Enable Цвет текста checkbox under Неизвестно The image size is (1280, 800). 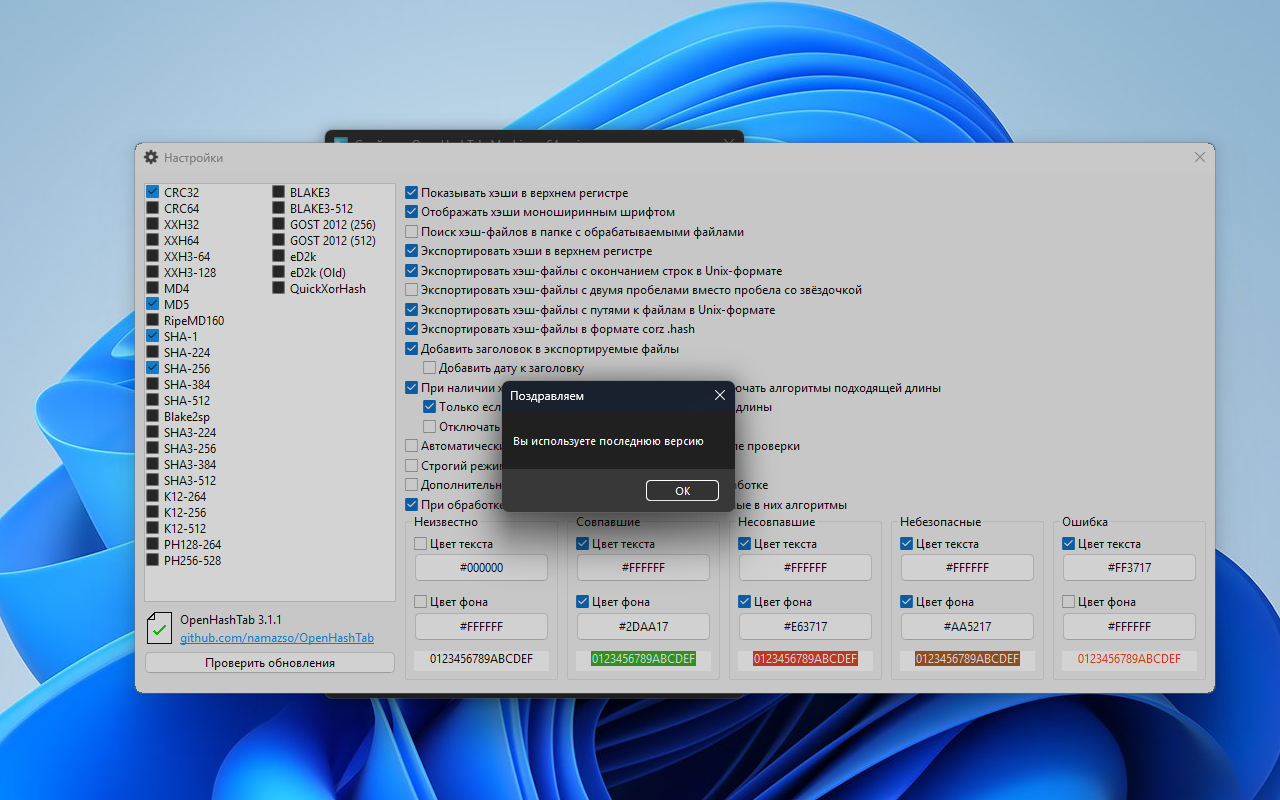pos(422,544)
